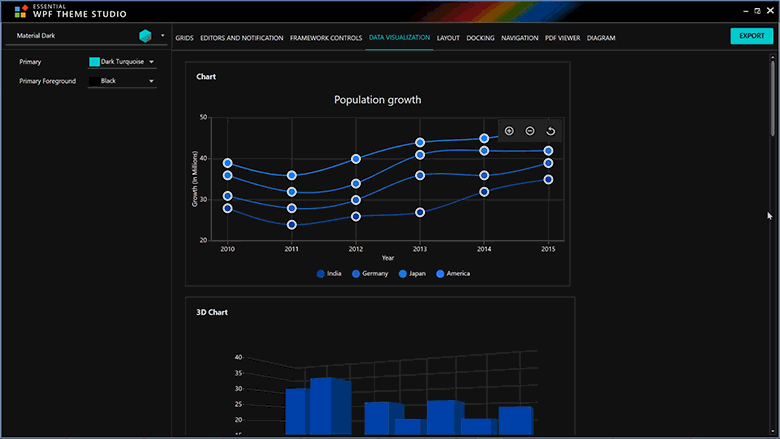This screenshot has width=780, height=439.
Task: Open the Primary Foreground Black dropdown
Action: tap(151, 81)
